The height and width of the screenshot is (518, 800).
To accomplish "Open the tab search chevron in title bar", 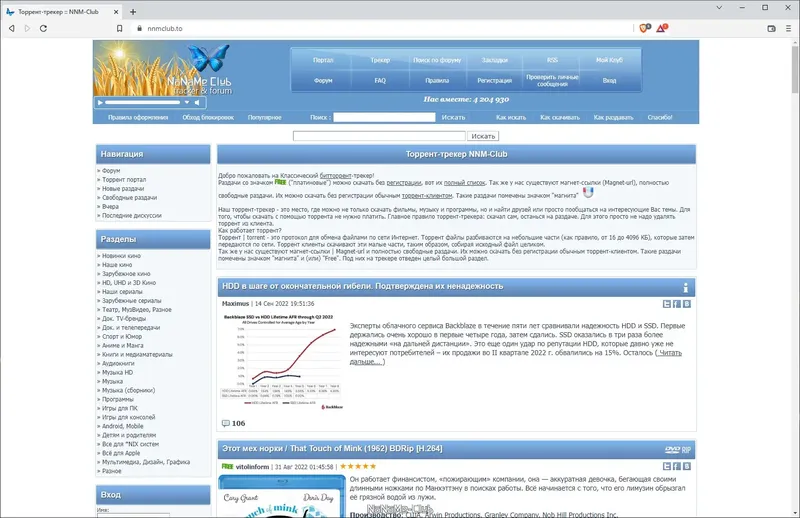I will (x=719, y=8).
